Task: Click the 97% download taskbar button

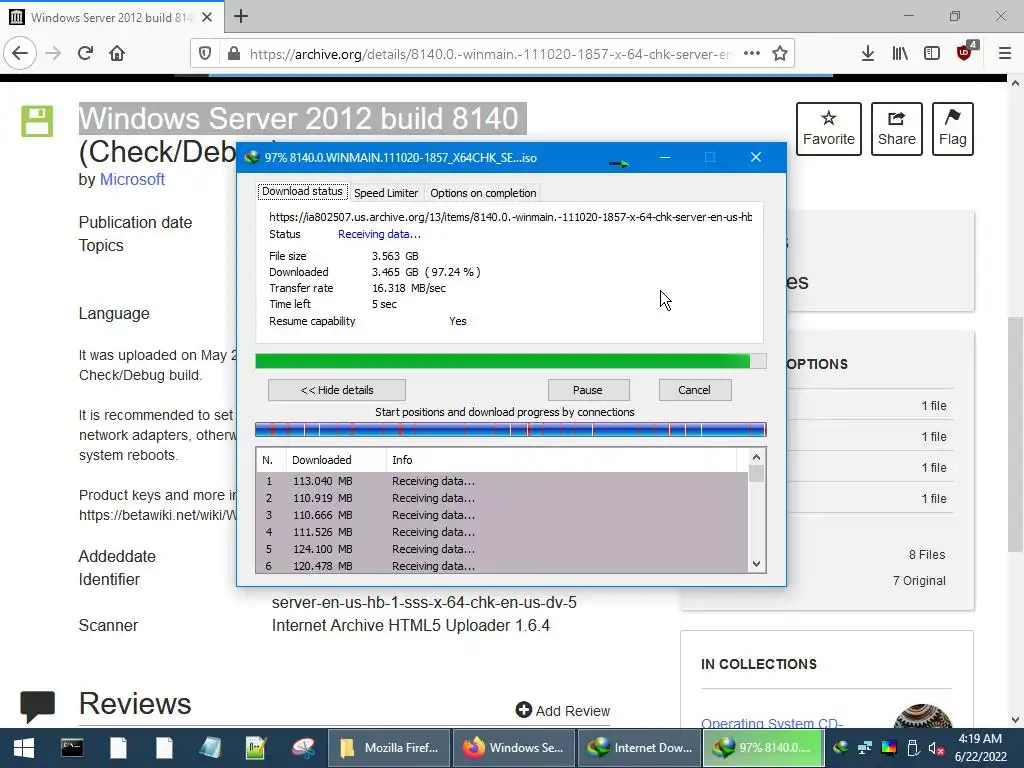Action: pos(761,748)
